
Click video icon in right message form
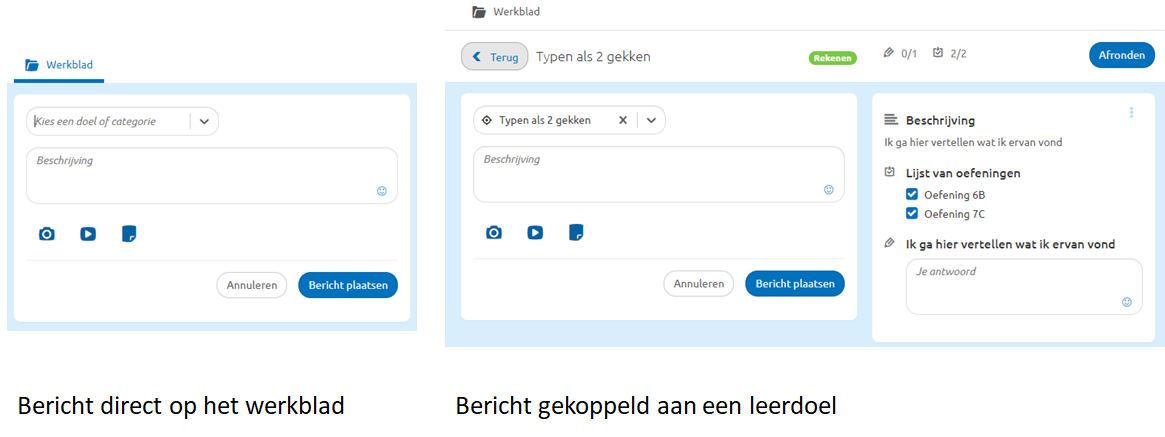point(535,233)
